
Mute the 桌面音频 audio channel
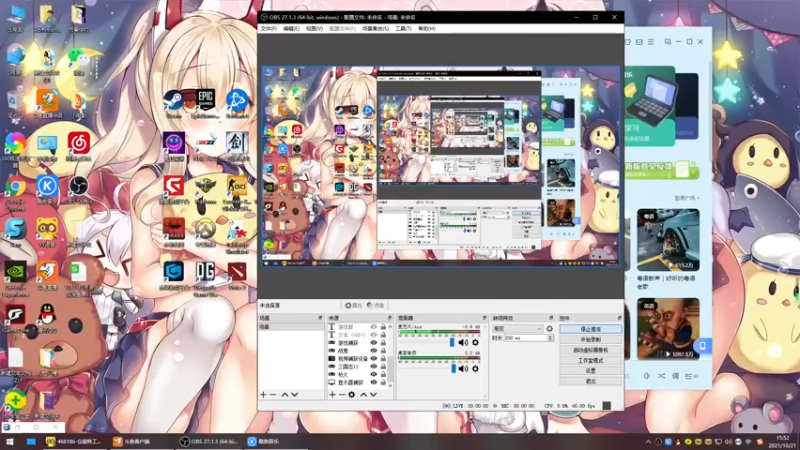click(463, 368)
